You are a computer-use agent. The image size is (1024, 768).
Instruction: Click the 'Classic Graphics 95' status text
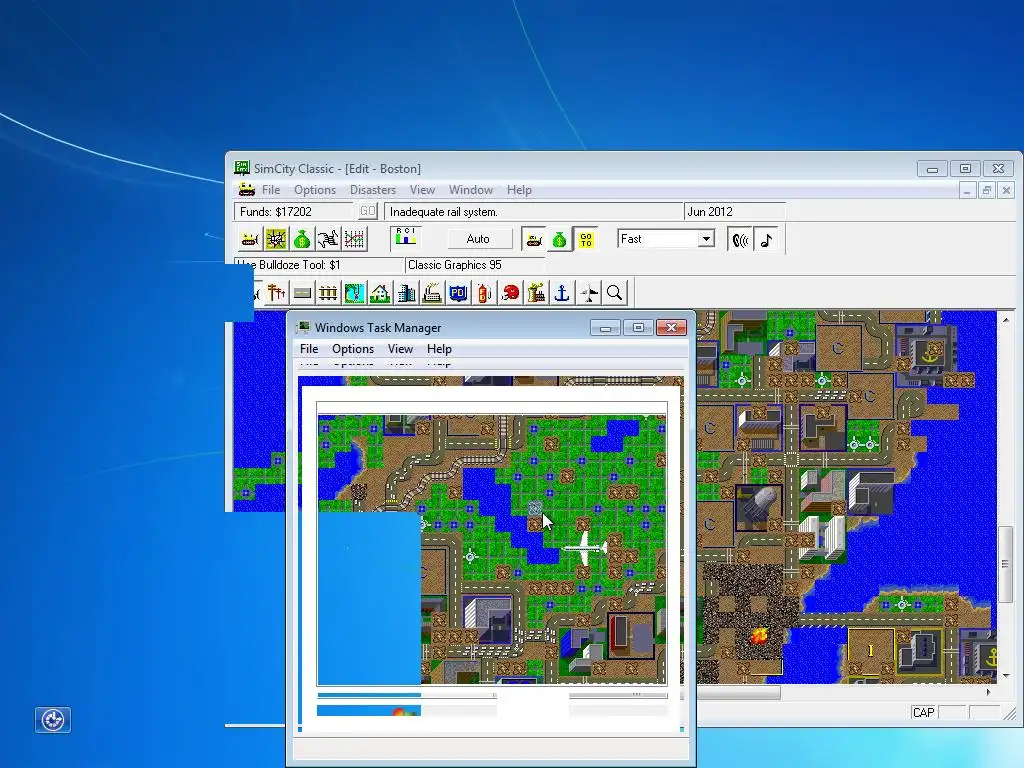tap(455, 264)
